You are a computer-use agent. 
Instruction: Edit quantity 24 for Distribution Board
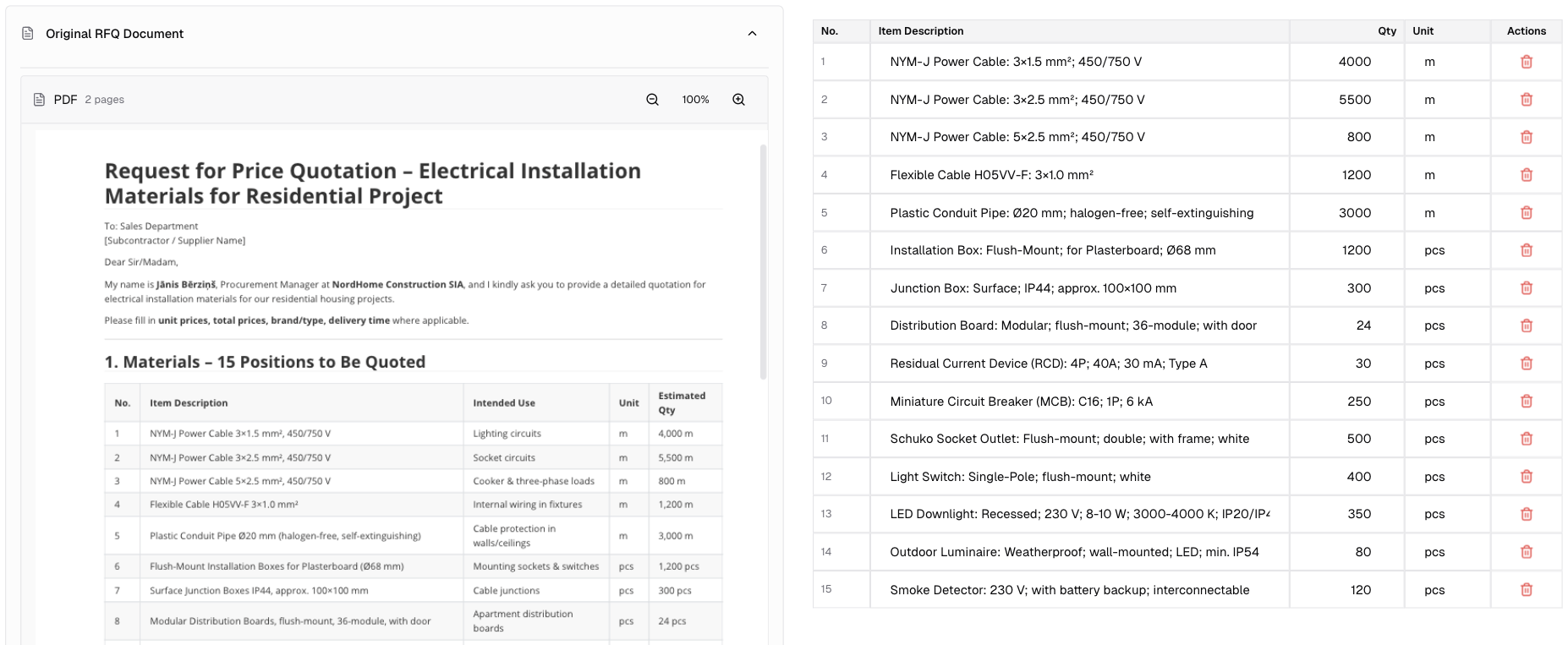coord(1346,325)
